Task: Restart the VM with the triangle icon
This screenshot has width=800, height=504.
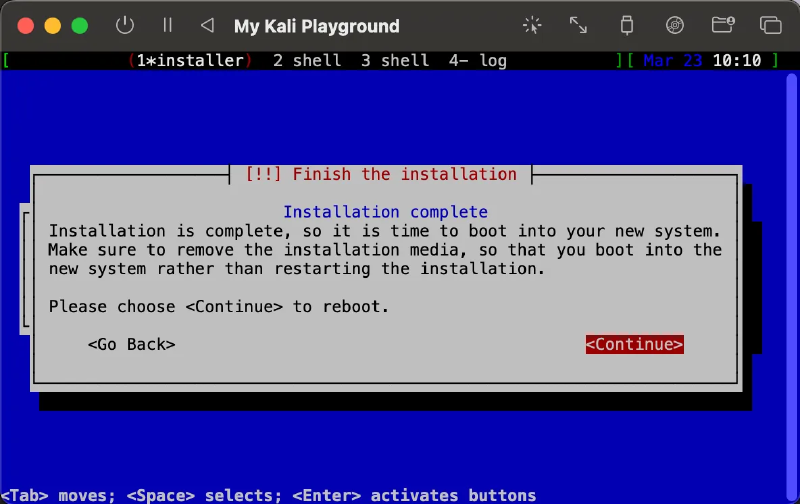Action: click(207, 26)
